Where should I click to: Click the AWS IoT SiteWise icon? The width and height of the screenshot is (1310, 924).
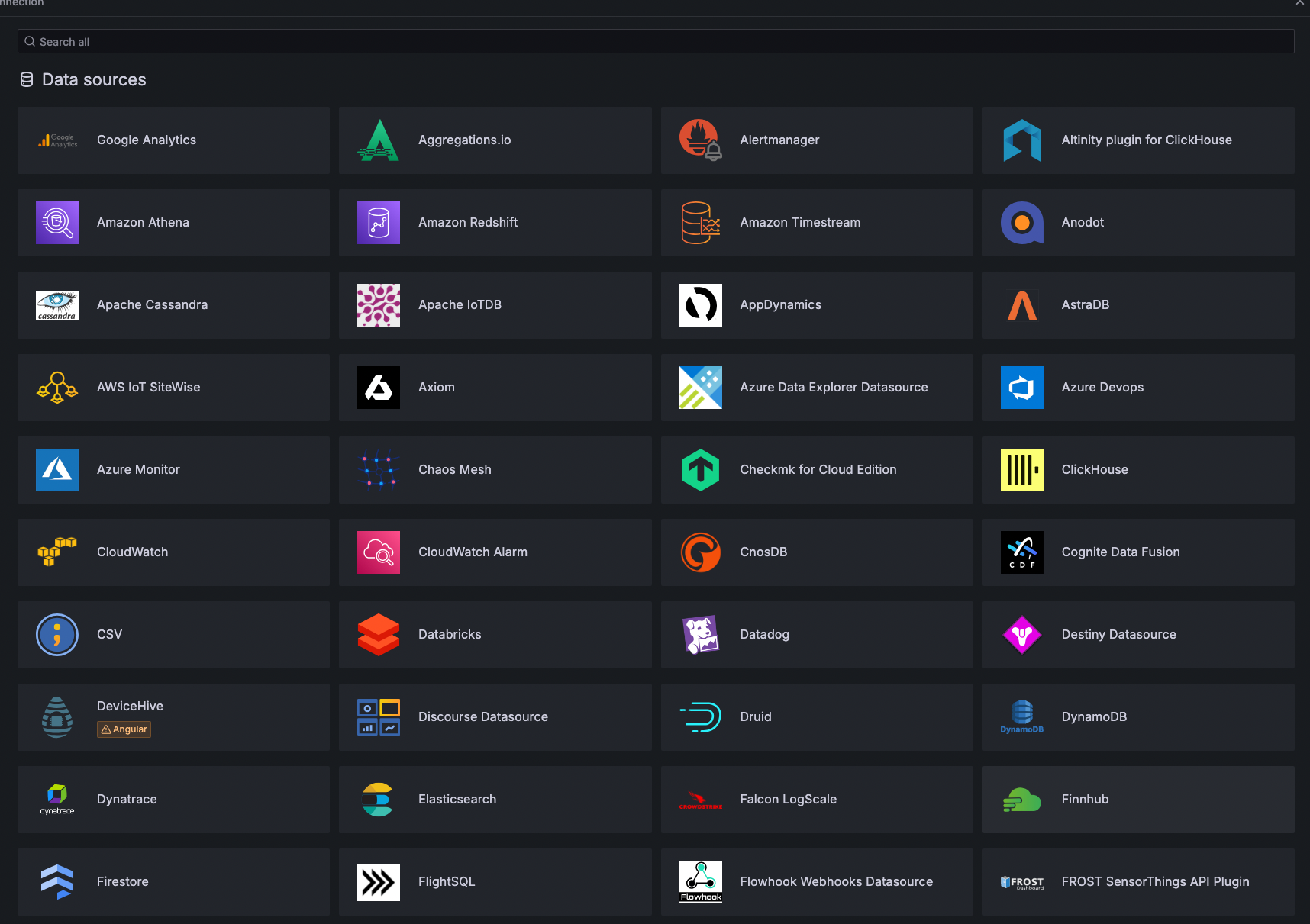[57, 388]
